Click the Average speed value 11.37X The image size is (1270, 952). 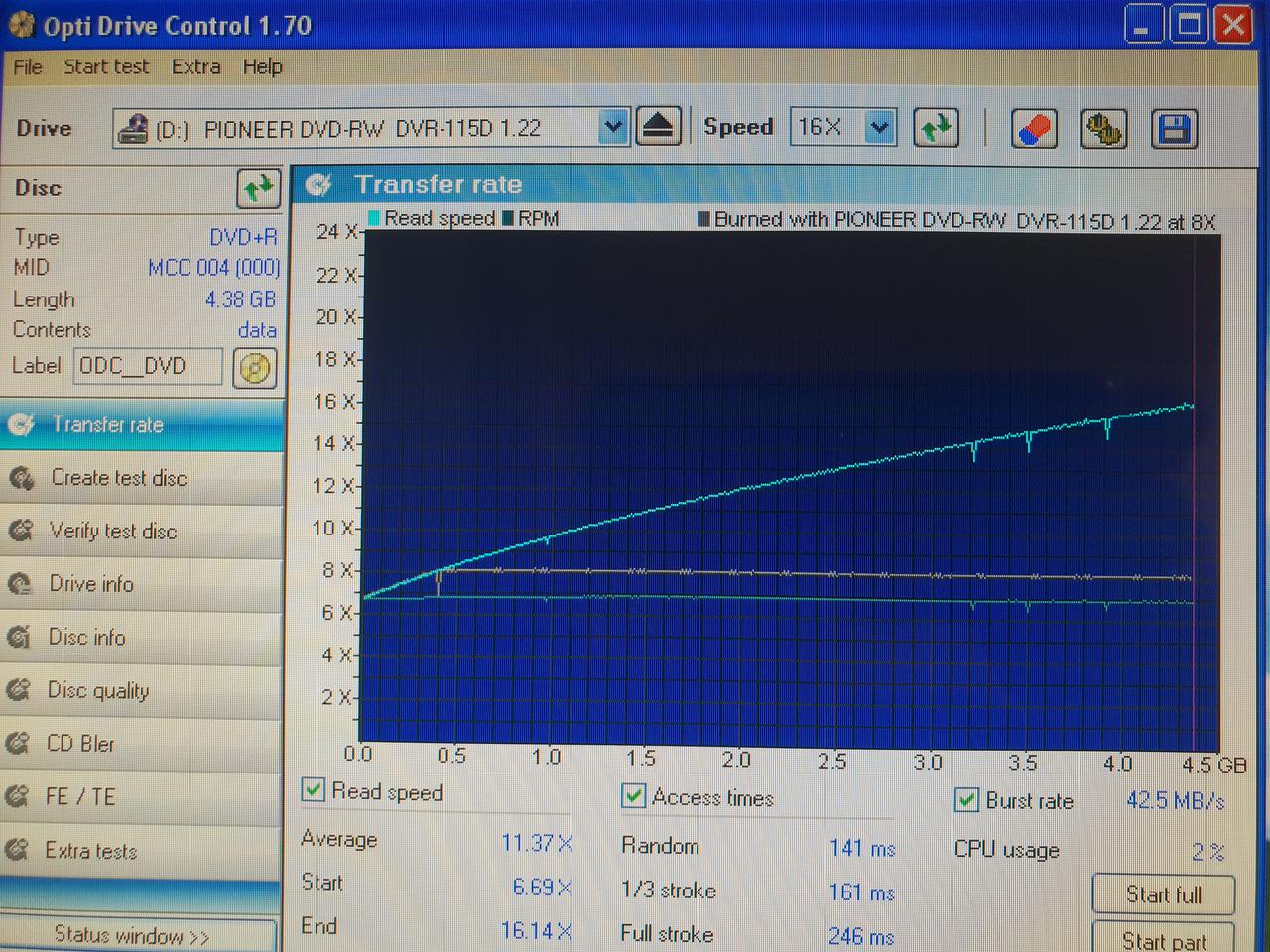537,843
